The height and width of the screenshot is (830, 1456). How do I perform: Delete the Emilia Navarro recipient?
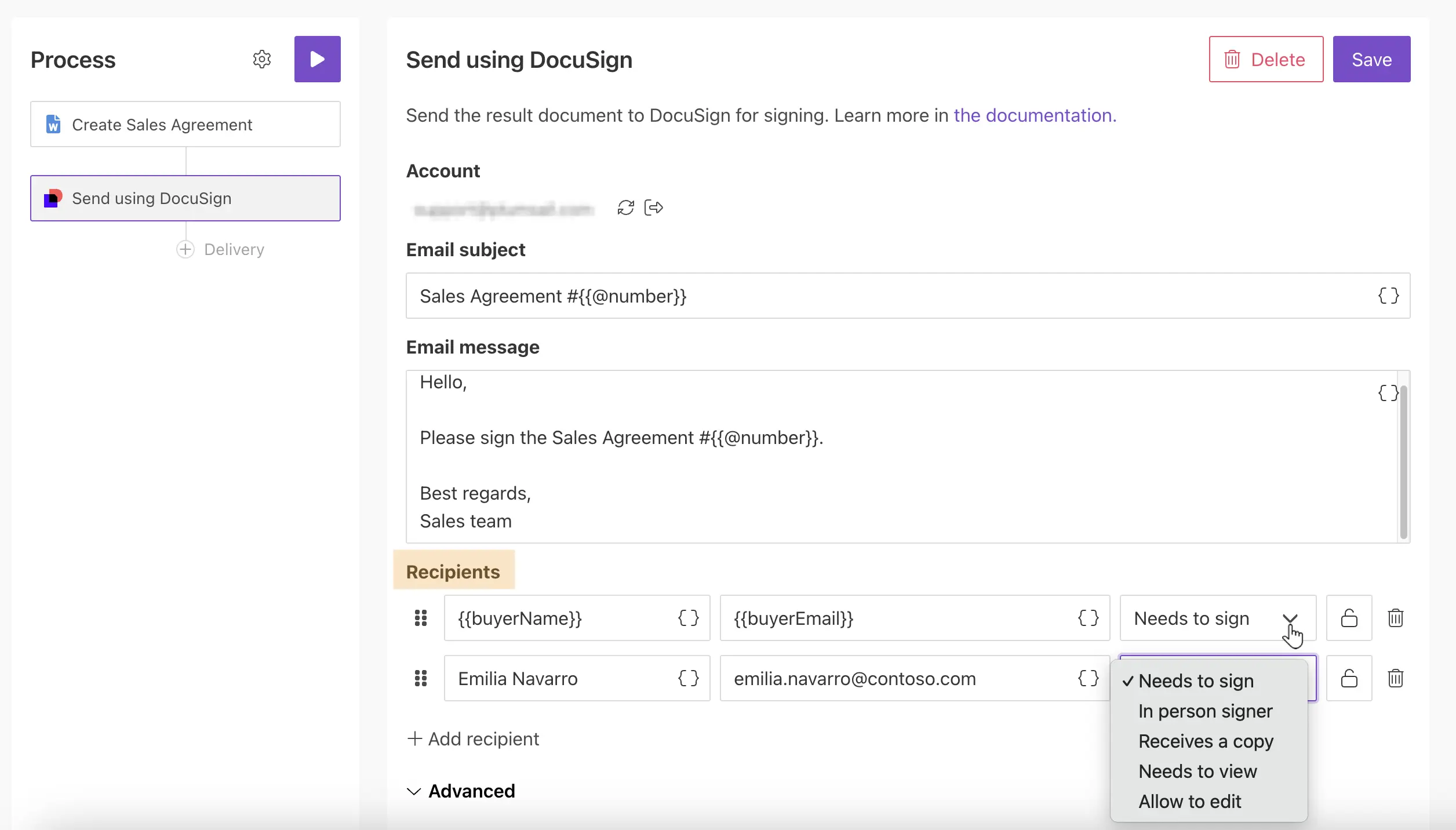(x=1395, y=678)
